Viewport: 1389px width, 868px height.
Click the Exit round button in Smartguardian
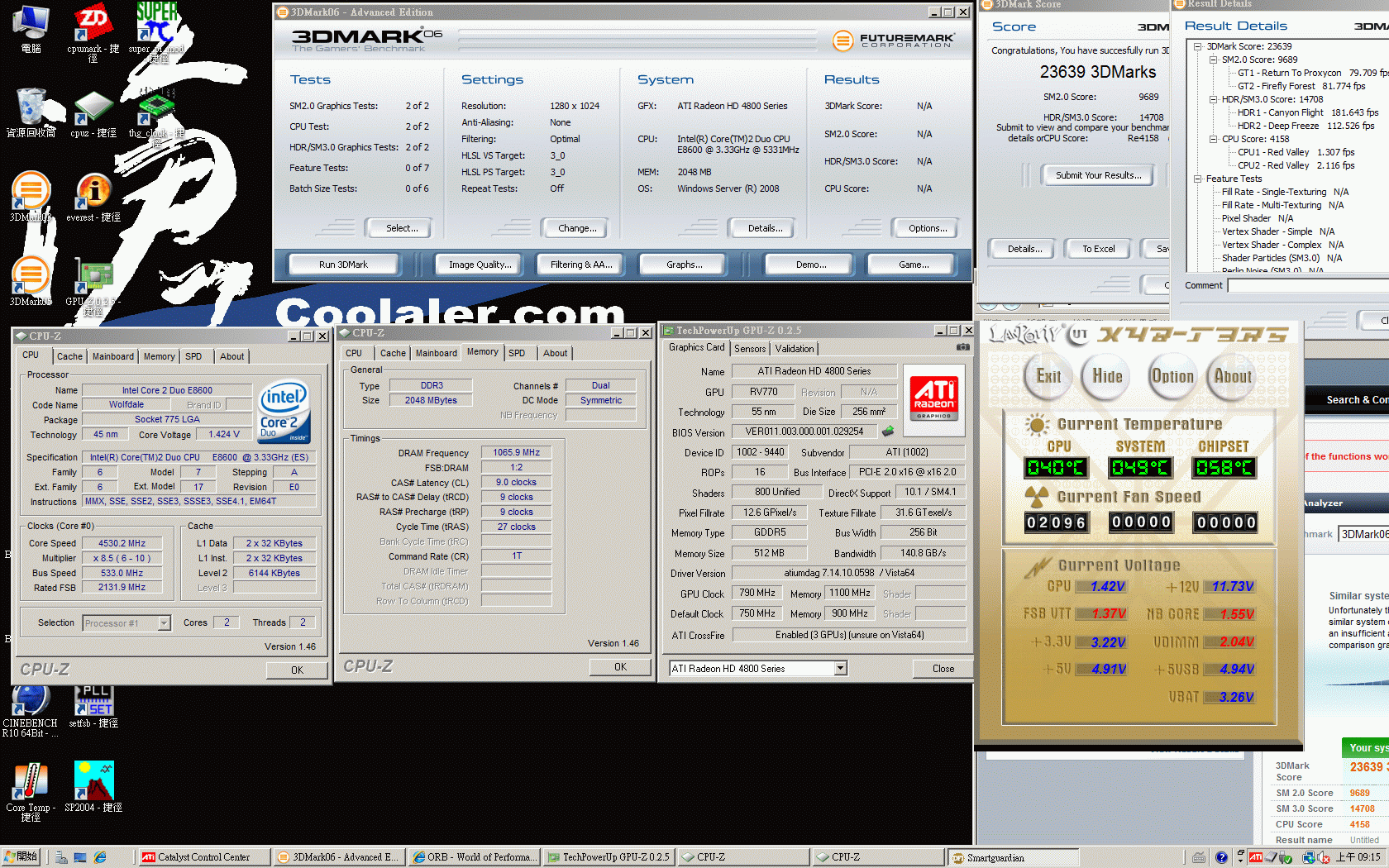point(1048,376)
